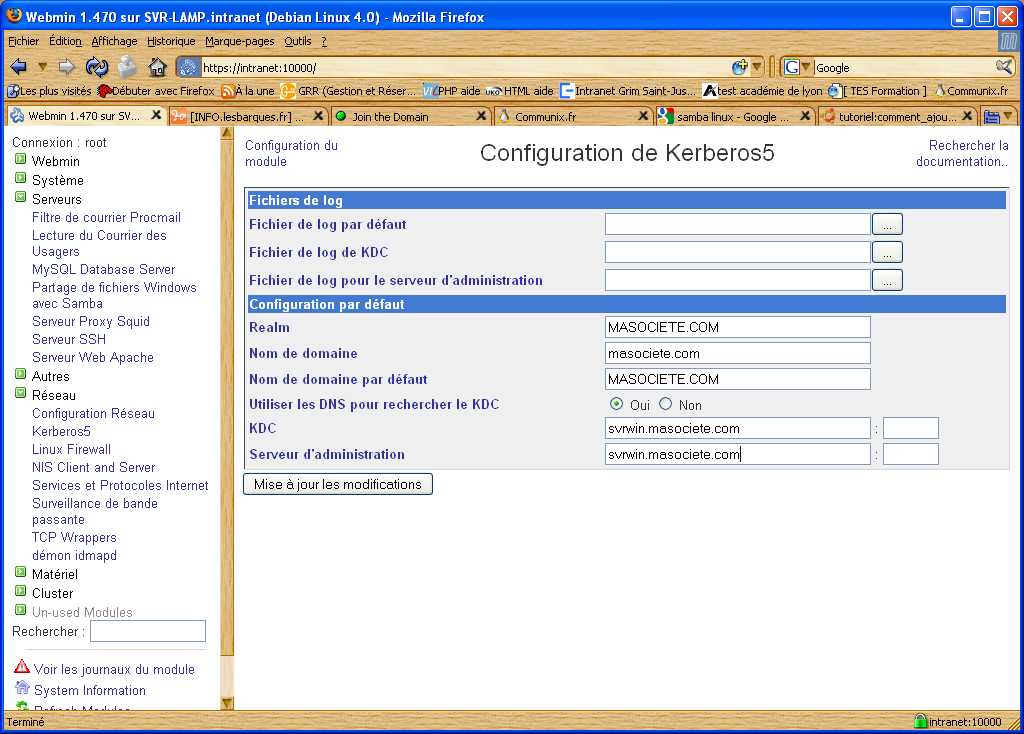The height and width of the screenshot is (734, 1024).
Task: Close the Join the Domain tab
Action: click(x=481, y=116)
